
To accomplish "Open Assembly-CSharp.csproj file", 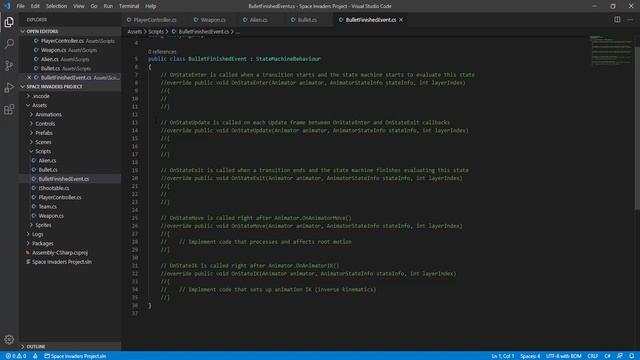I will (x=70, y=253).
